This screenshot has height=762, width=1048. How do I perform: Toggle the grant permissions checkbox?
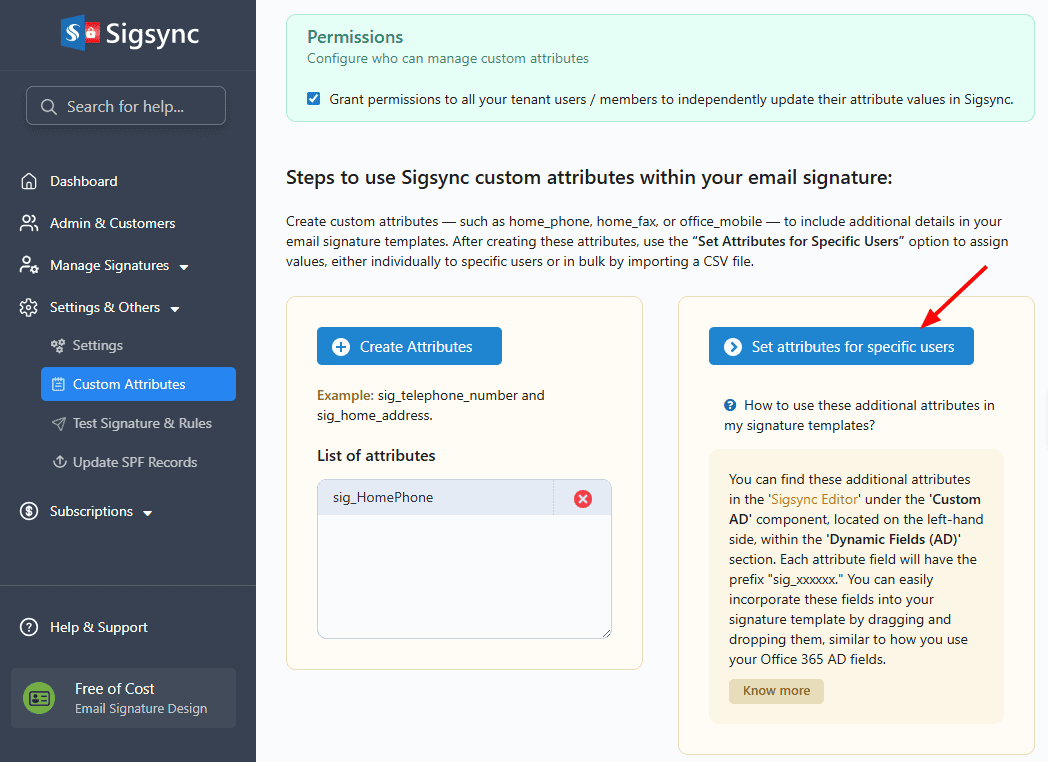point(314,99)
